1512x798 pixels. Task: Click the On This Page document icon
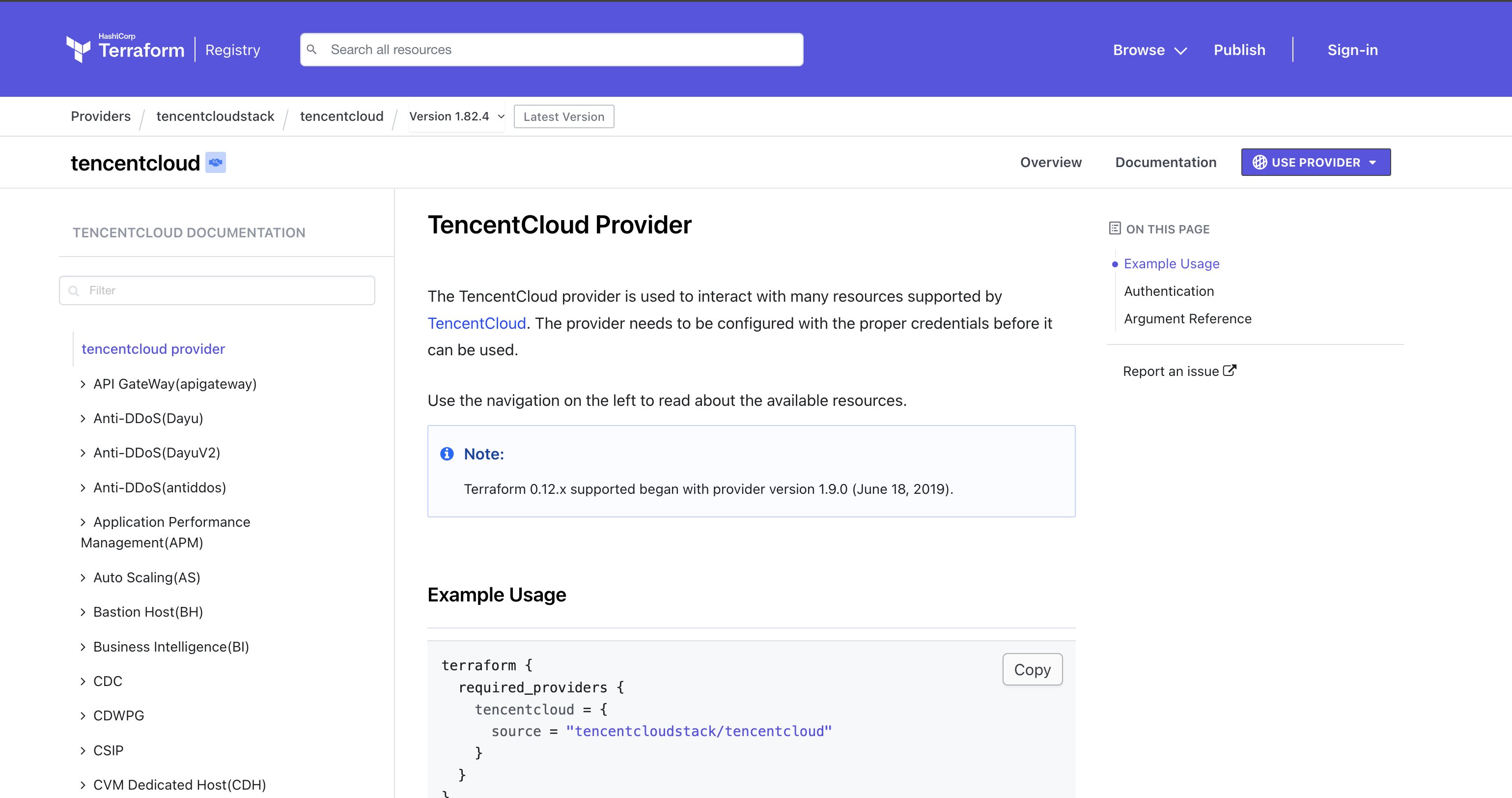pyautogui.click(x=1115, y=228)
